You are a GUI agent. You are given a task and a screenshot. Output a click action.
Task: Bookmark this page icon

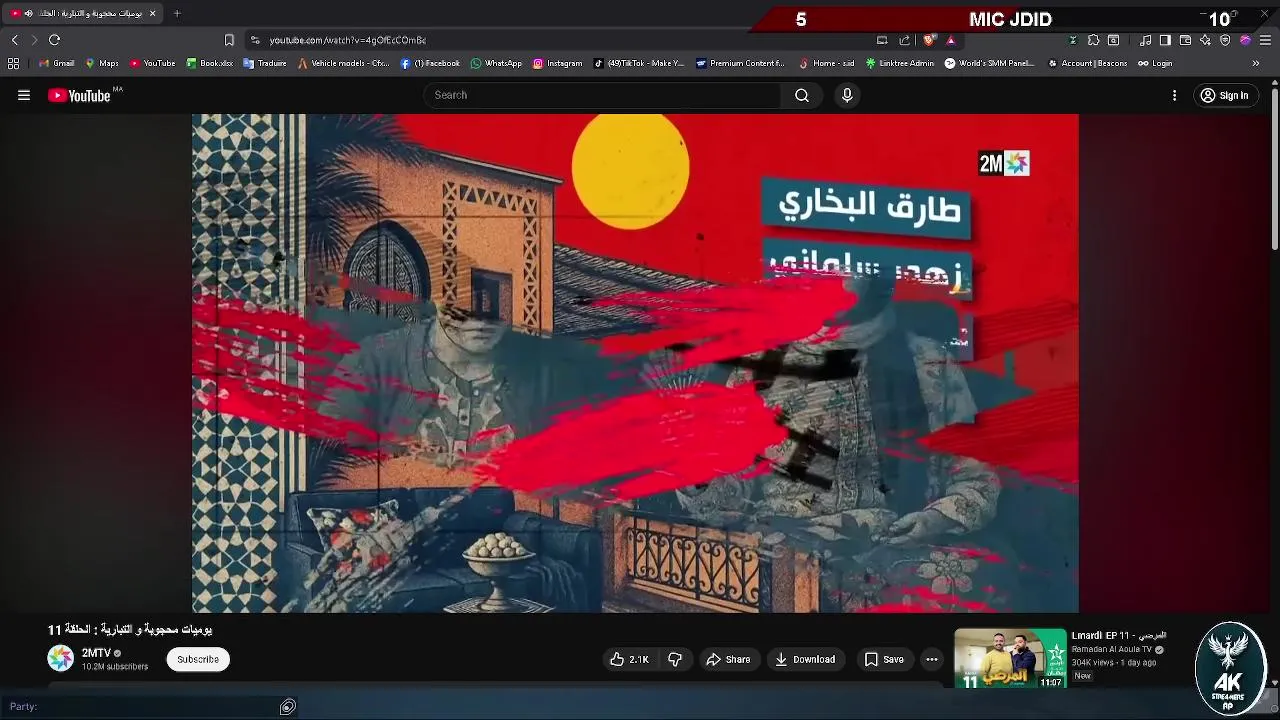pos(229,40)
